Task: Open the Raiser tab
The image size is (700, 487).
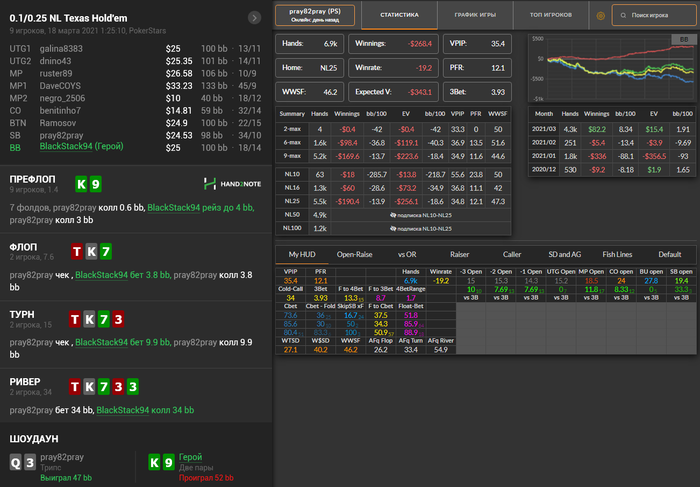Action: tap(459, 254)
